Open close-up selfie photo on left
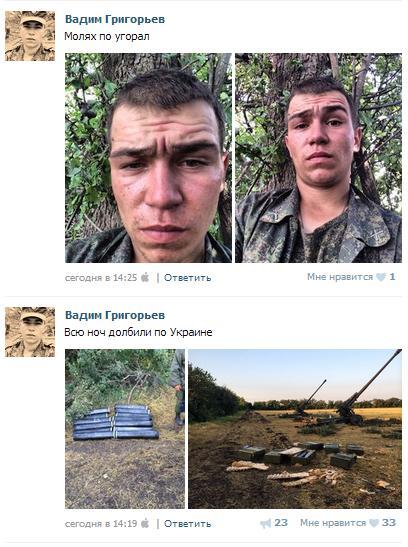The image size is (408, 547). (x=148, y=158)
